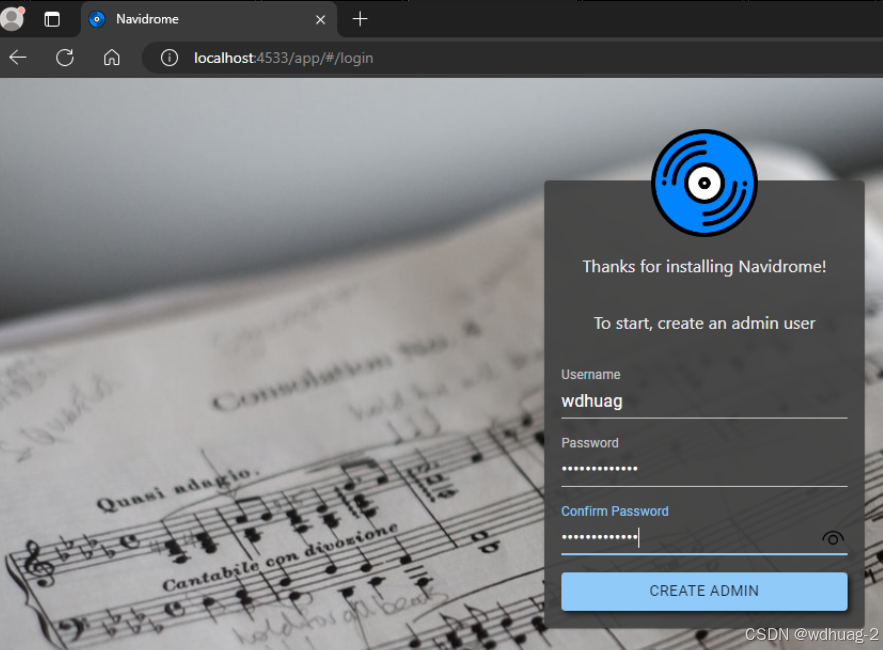The width and height of the screenshot is (883, 650).
Task: Click the 'To start, create an admin user' text
Action: pyautogui.click(x=704, y=323)
